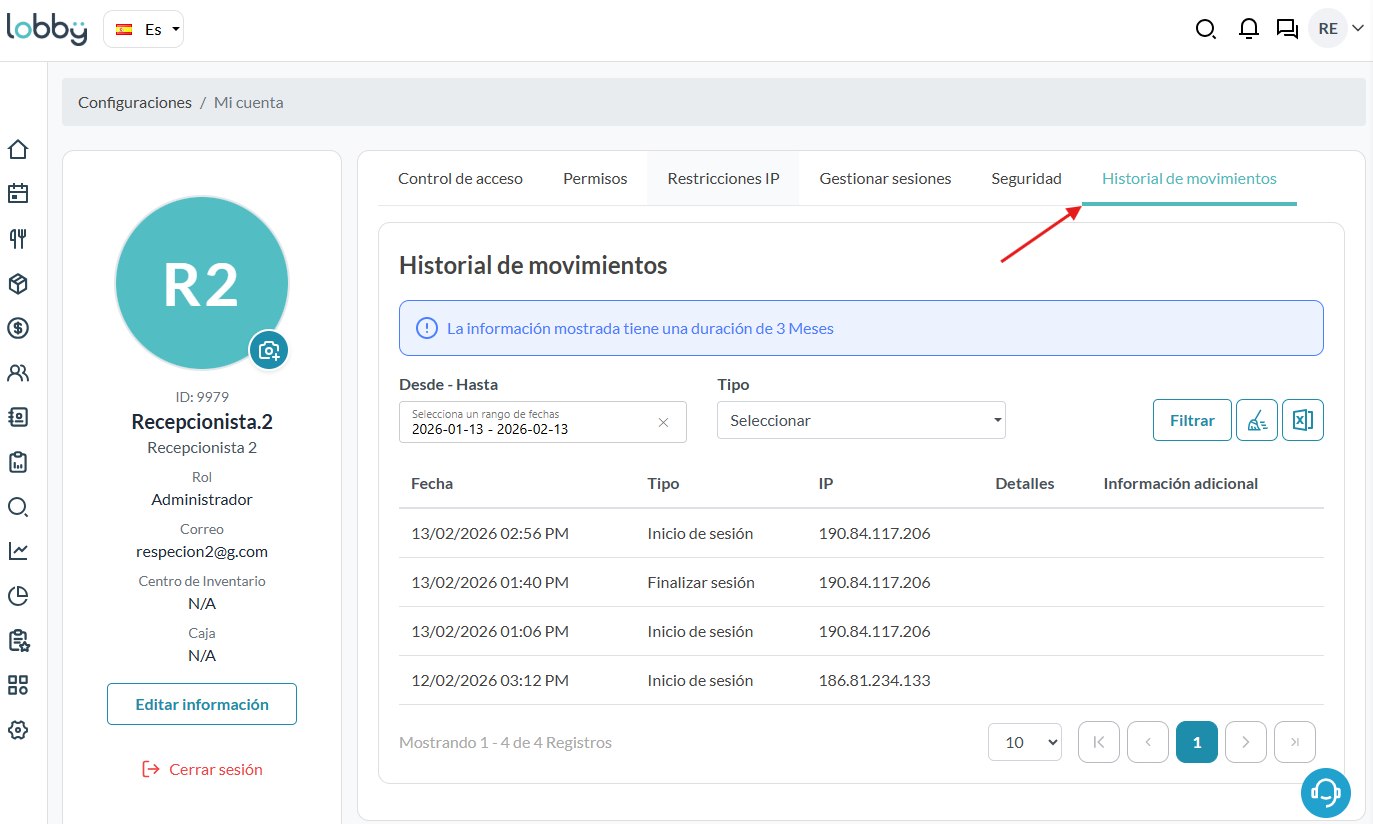Change the rows-per-page dropdown showing 10
Screen dimensions: 1373x824
[x=1024, y=742]
